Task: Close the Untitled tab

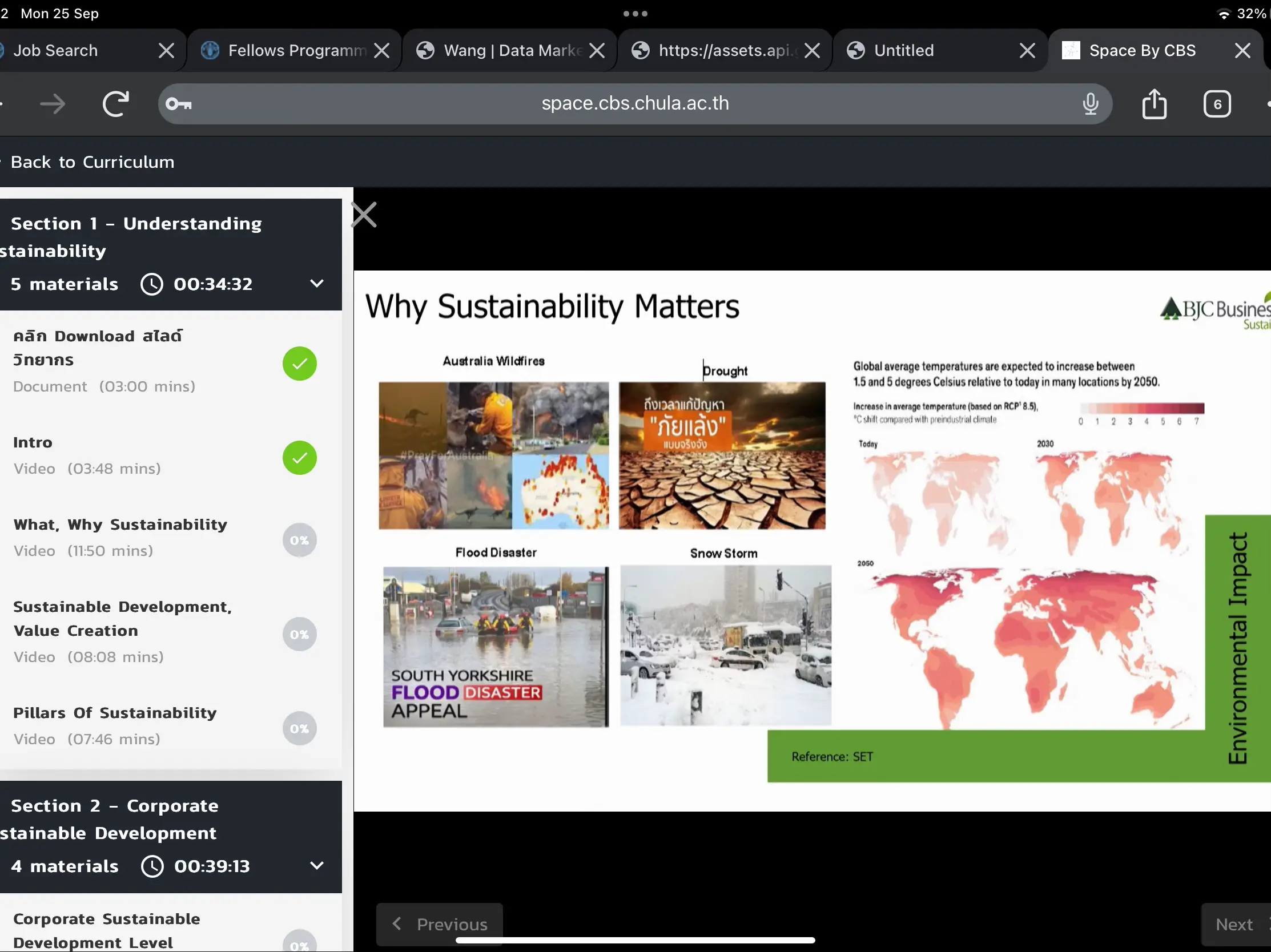Action: (x=1027, y=51)
